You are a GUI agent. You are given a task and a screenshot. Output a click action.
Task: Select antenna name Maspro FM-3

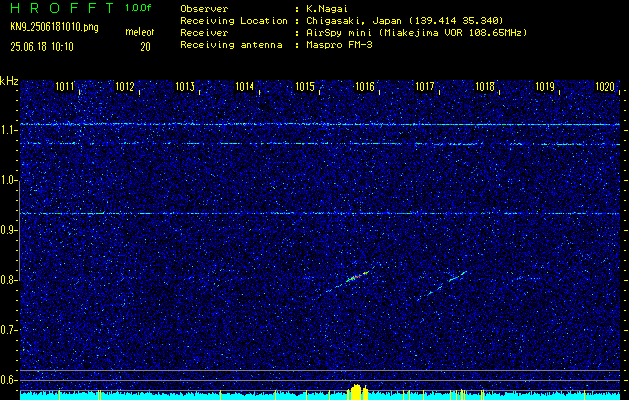339,45
